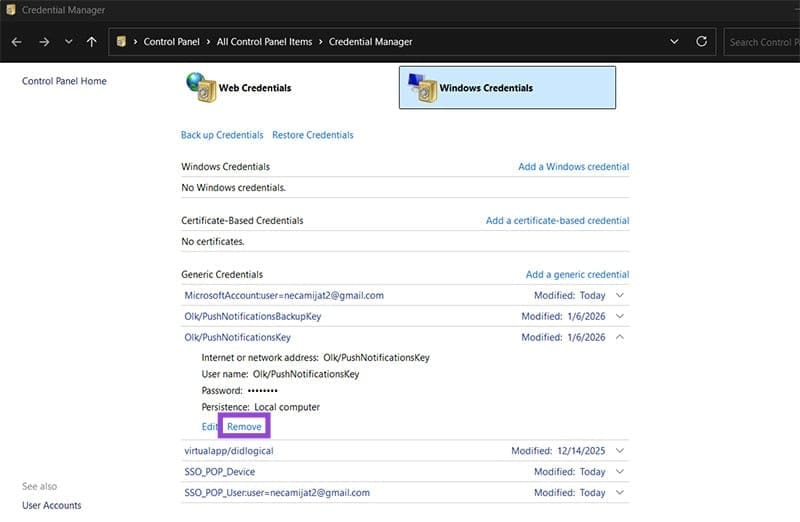Go back using the back arrow
This screenshot has height=522, width=800.
point(16,42)
